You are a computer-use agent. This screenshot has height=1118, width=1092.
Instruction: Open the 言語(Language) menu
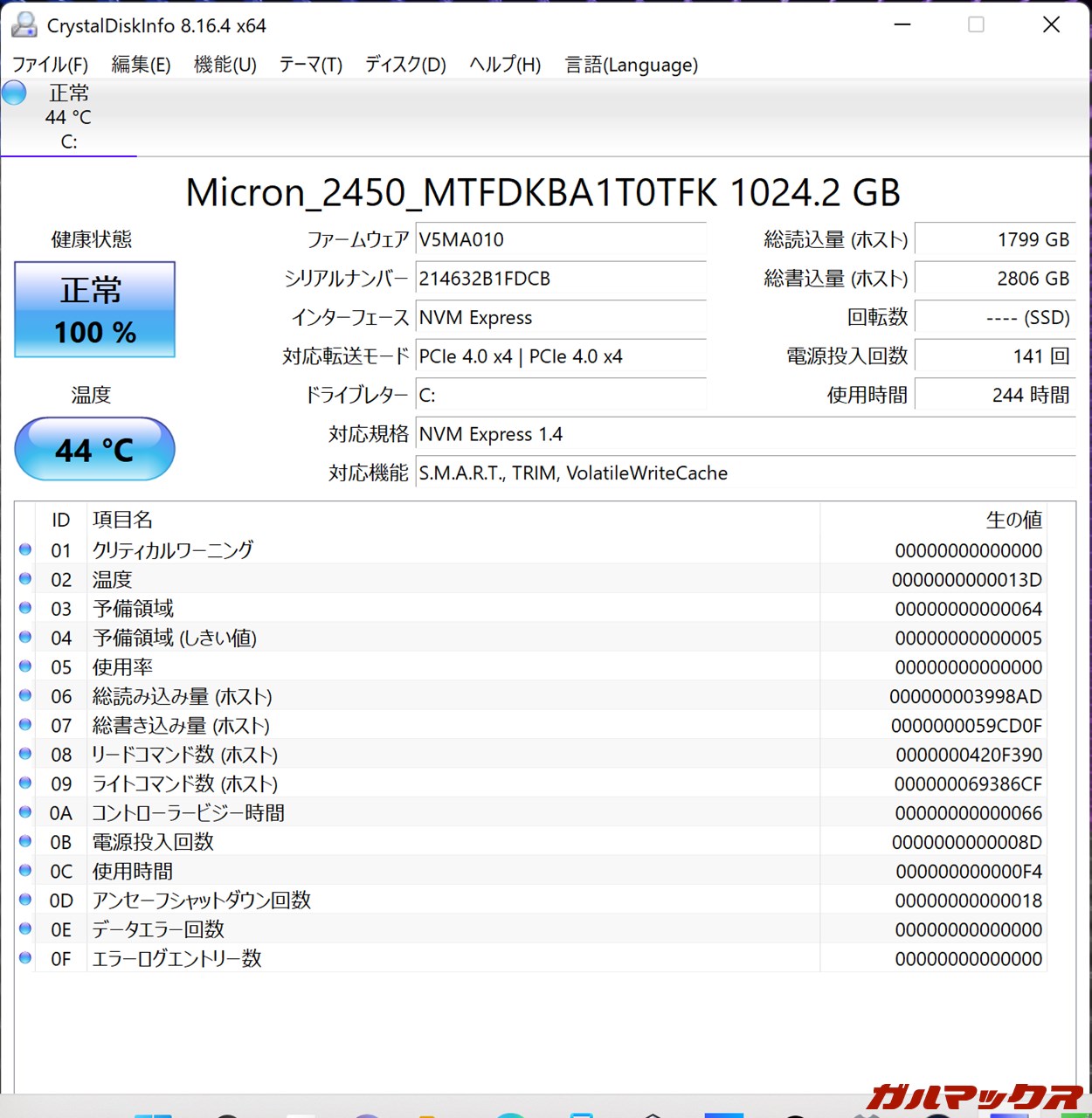[631, 65]
